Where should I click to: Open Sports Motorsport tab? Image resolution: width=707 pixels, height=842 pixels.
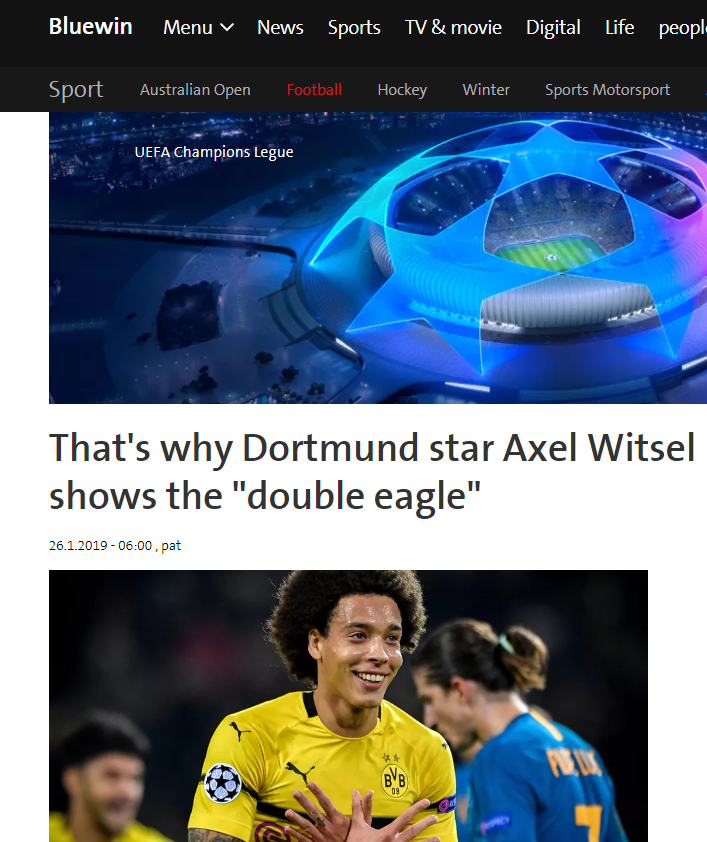607,90
